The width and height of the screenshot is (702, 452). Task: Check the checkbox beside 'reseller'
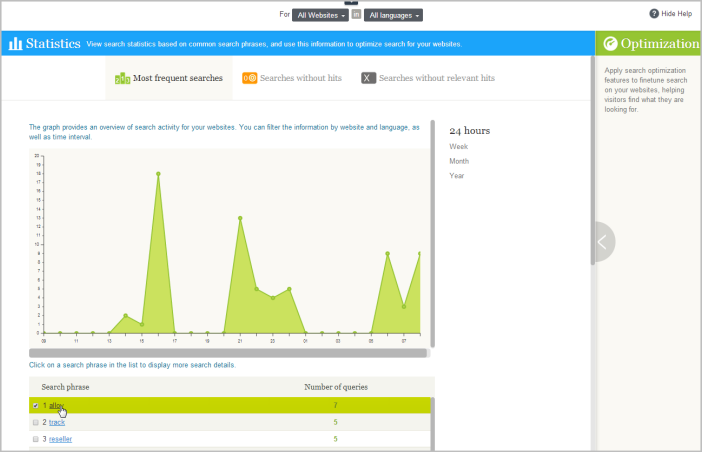tap(35, 439)
